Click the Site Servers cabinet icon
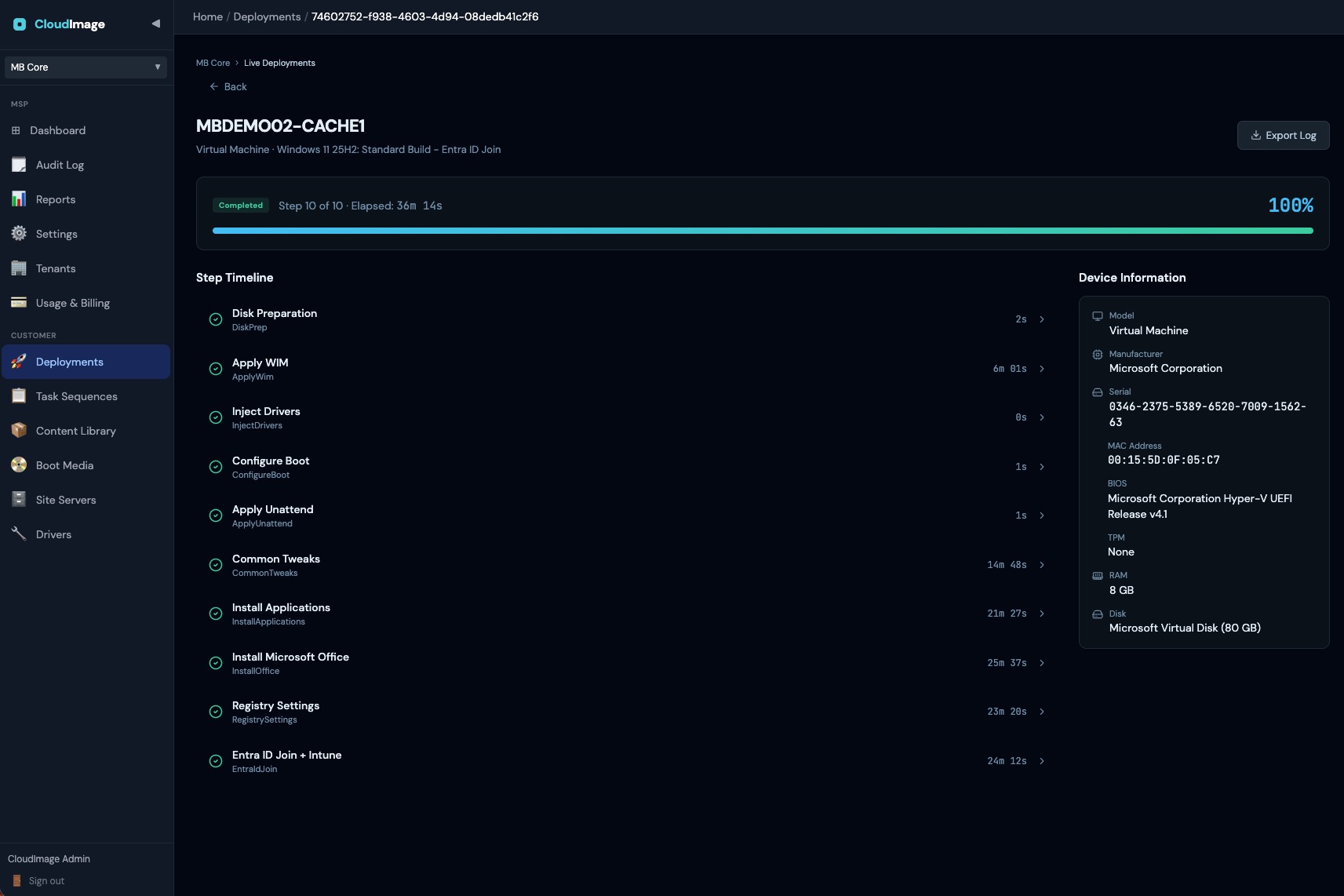This screenshot has height=896, width=1344. [19, 500]
